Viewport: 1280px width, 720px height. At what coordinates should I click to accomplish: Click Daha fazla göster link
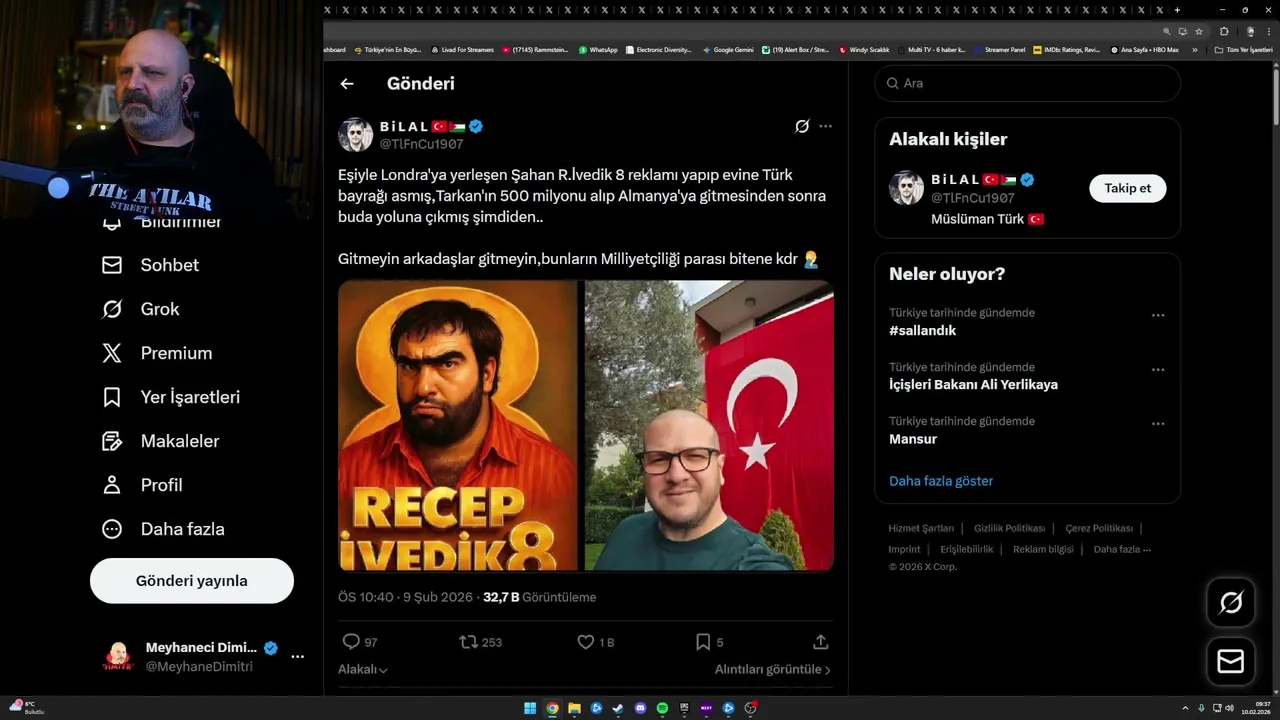coord(941,481)
